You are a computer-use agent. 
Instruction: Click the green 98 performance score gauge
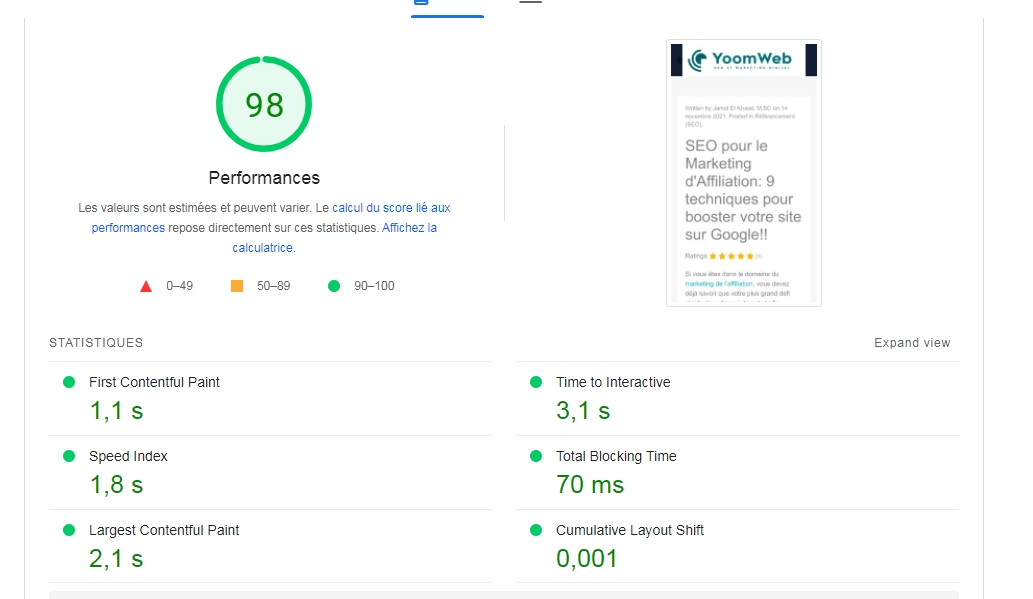pyautogui.click(x=264, y=105)
